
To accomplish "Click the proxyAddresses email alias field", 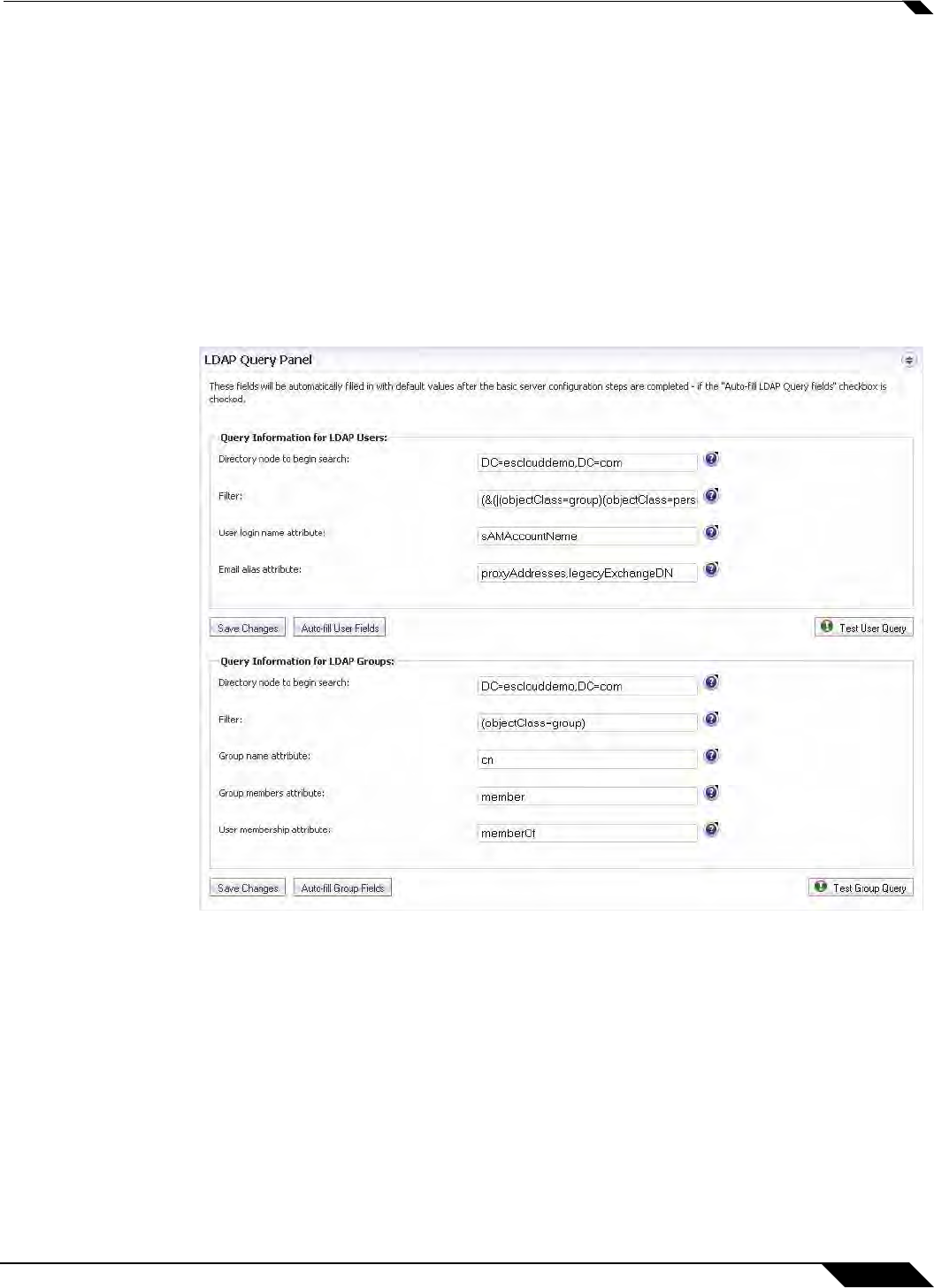I will [587, 574].
